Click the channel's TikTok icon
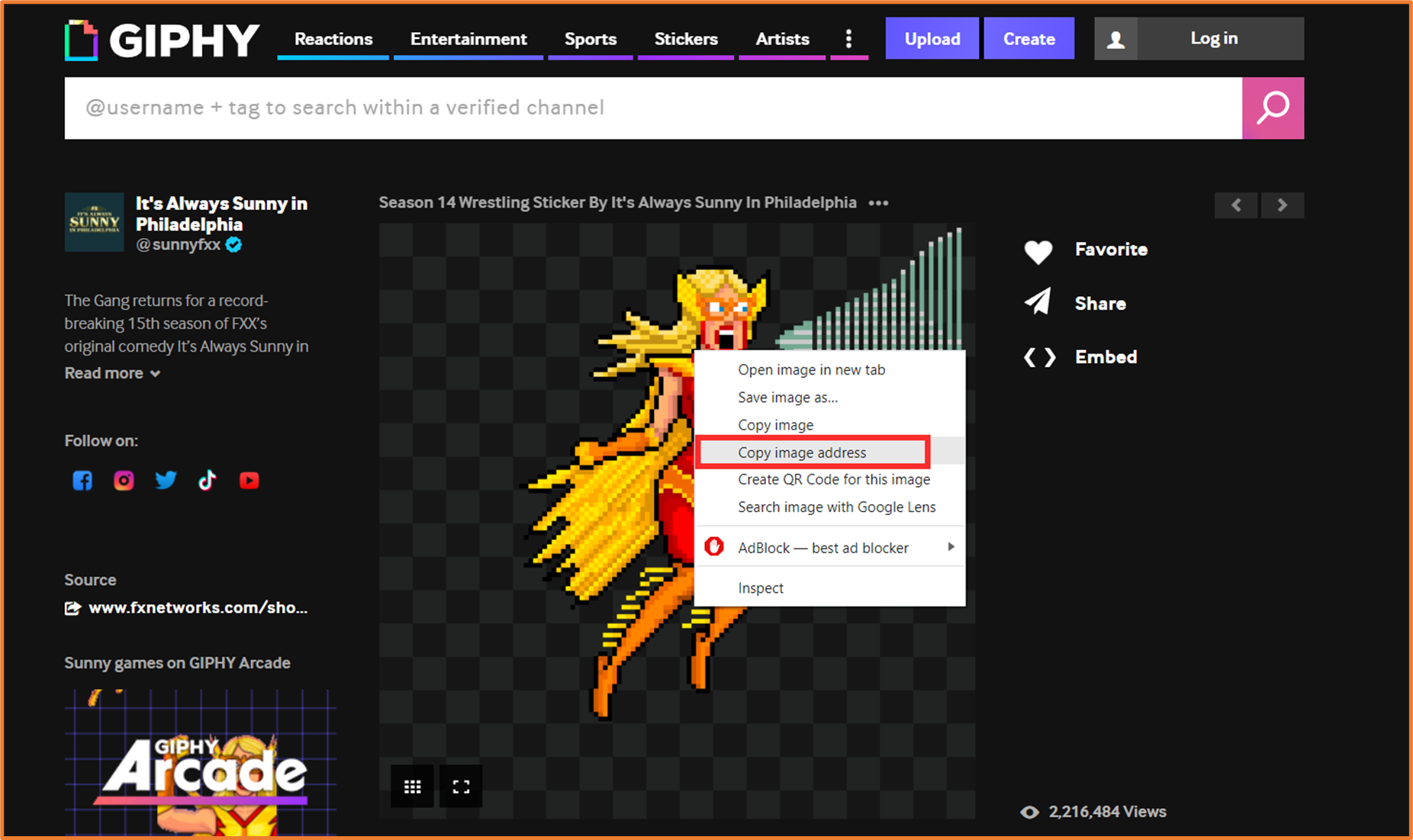1413x840 pixels. pos(207,480)
